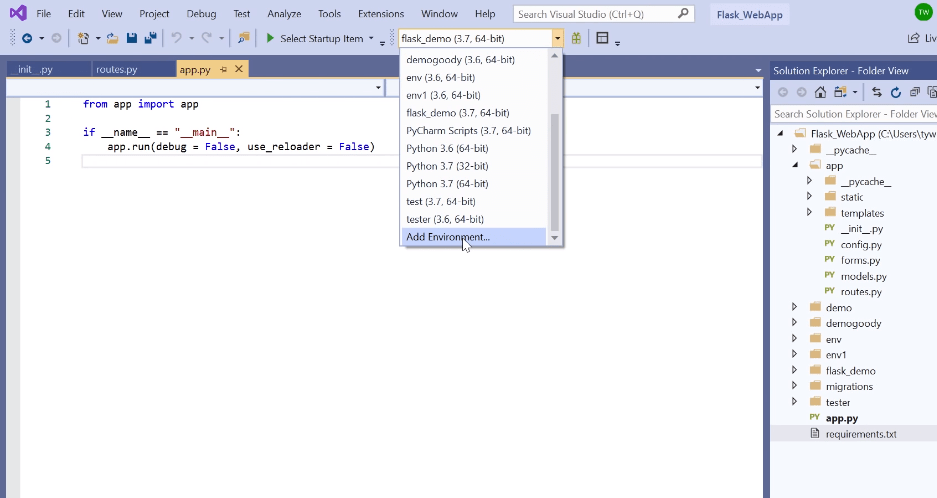Expand the migrations folder
Image resolution: width=937 pixels, height=498 pixels.
pyautogui.click(x=794, y=386)
